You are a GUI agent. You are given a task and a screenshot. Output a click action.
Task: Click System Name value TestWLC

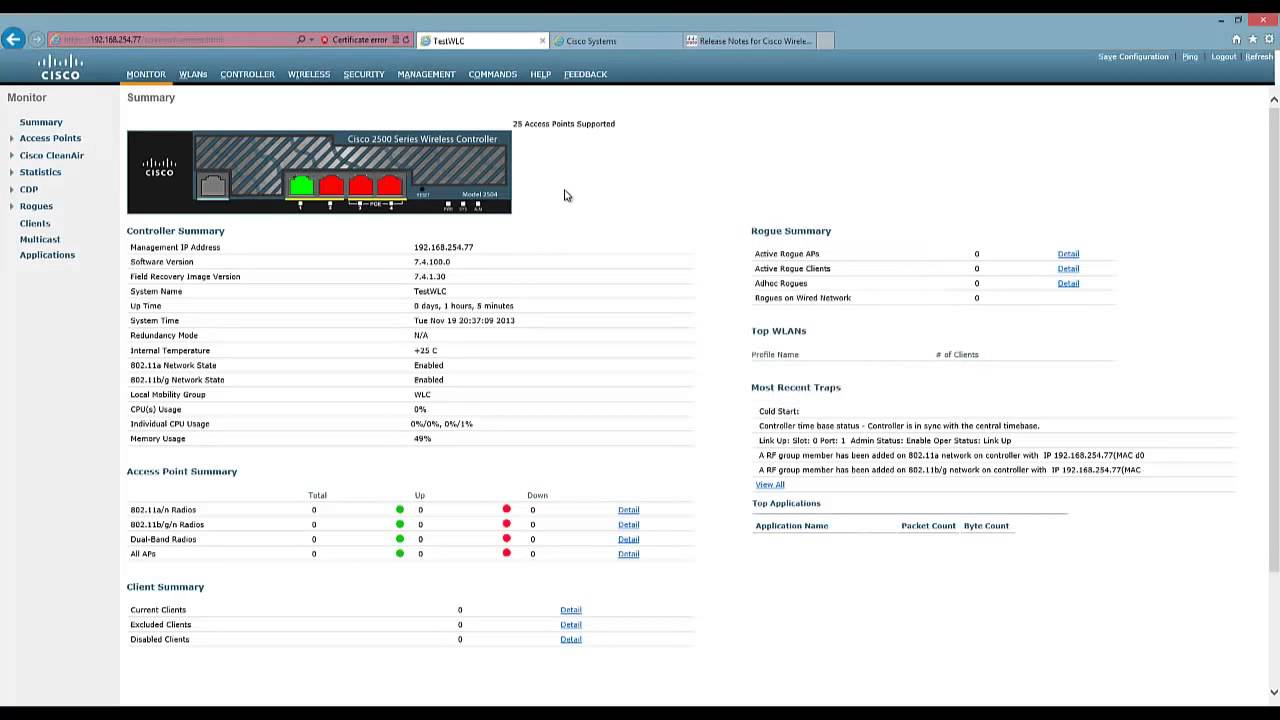pos(430,291)
